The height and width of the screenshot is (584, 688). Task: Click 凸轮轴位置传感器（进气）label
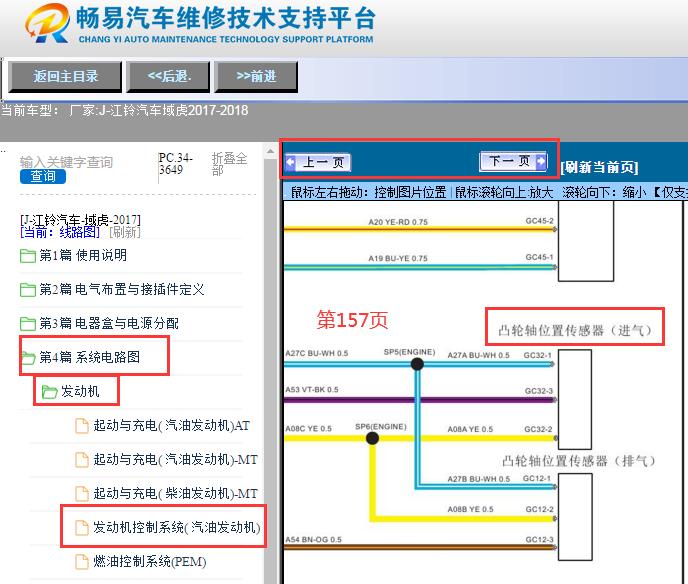[x=575, y=330]
